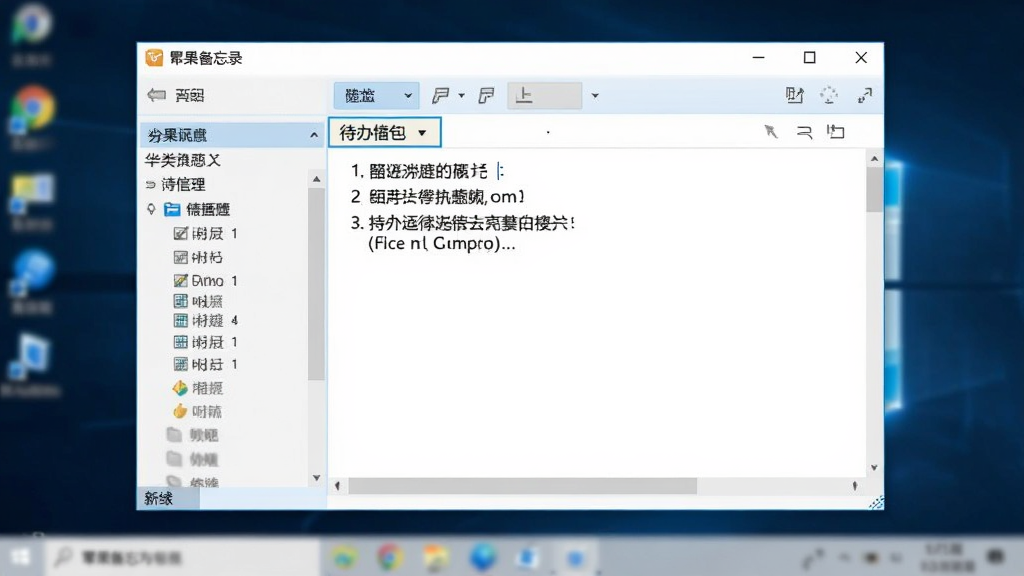Click the taskbar search box
The width and height of the screenshot is (1024, 576).
tap(183, 558)
